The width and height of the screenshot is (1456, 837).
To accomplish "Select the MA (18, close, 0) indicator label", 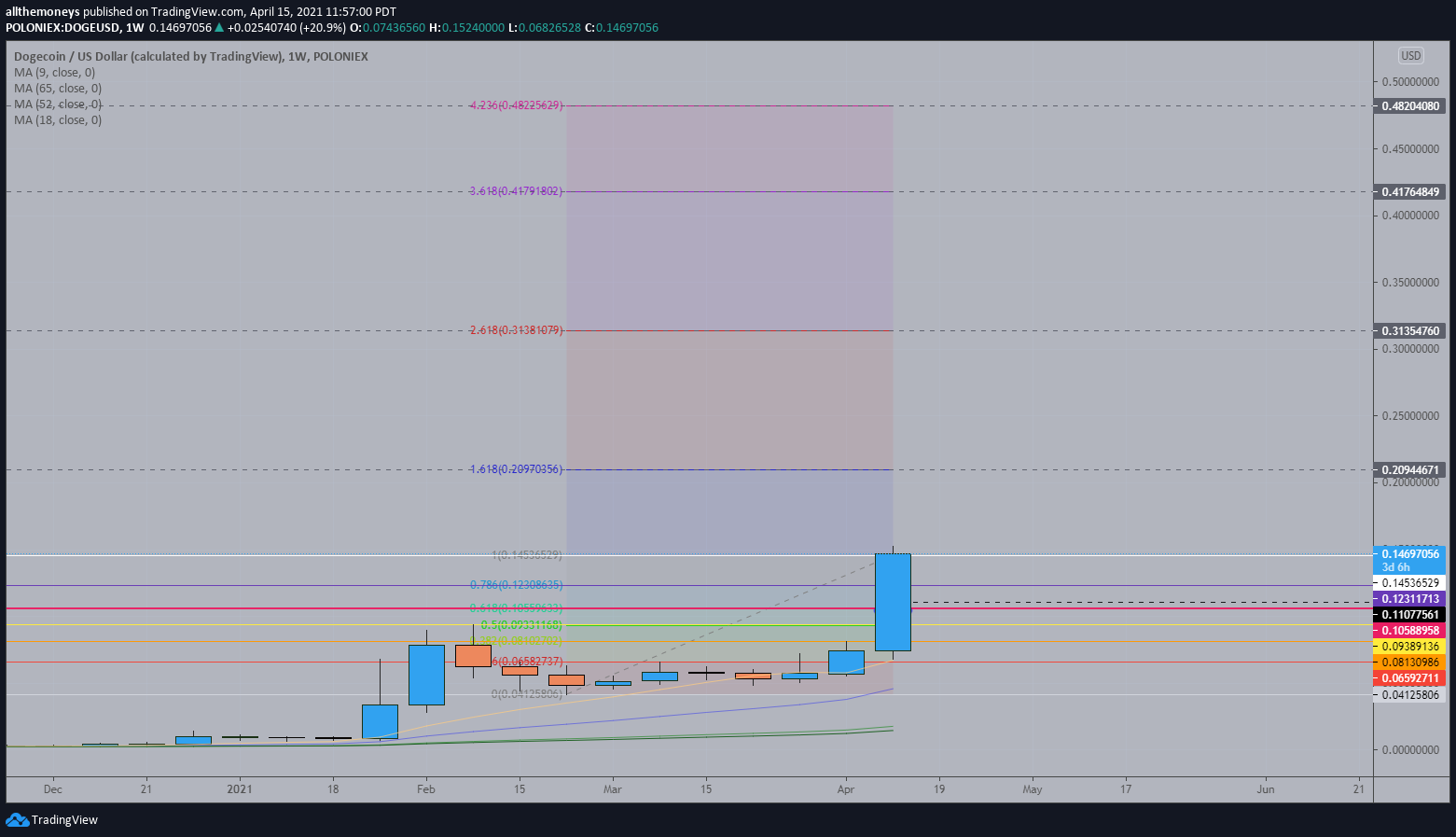I will [58, 120].
